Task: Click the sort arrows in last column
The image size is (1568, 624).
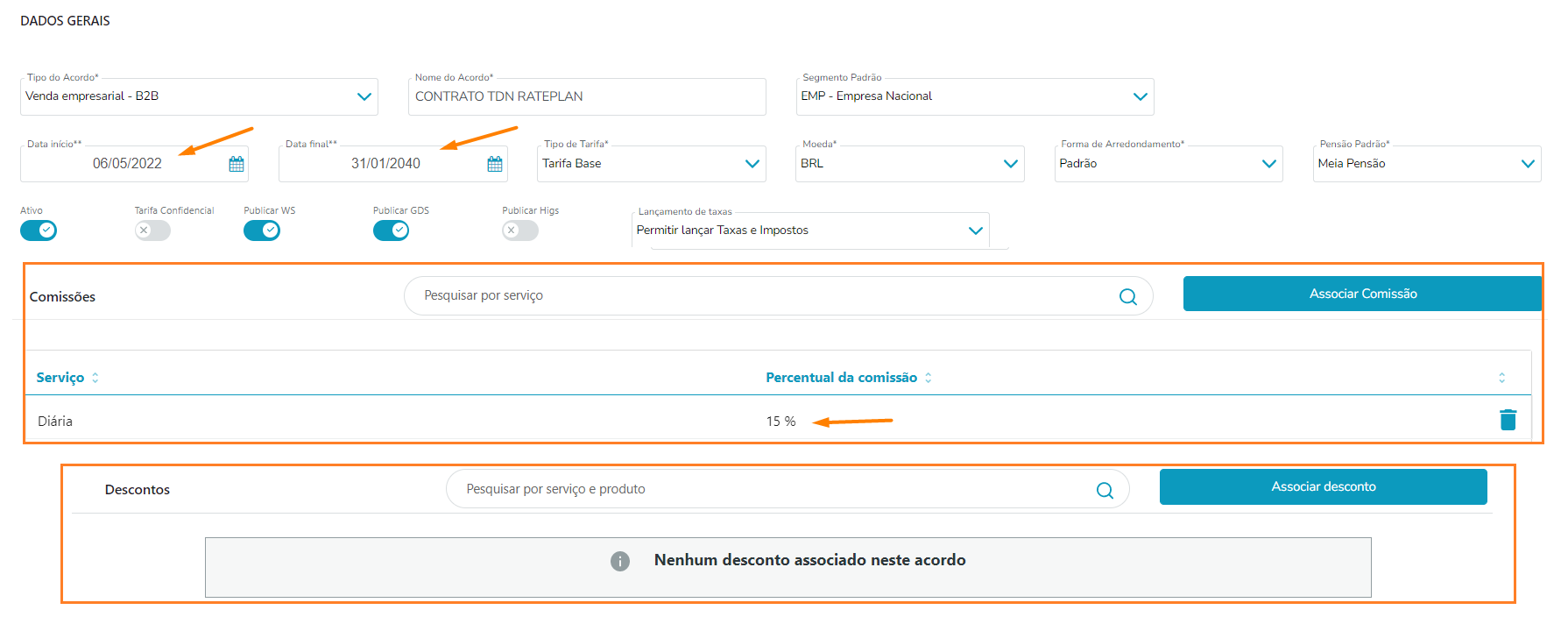Action: [x=1501, y=378]
